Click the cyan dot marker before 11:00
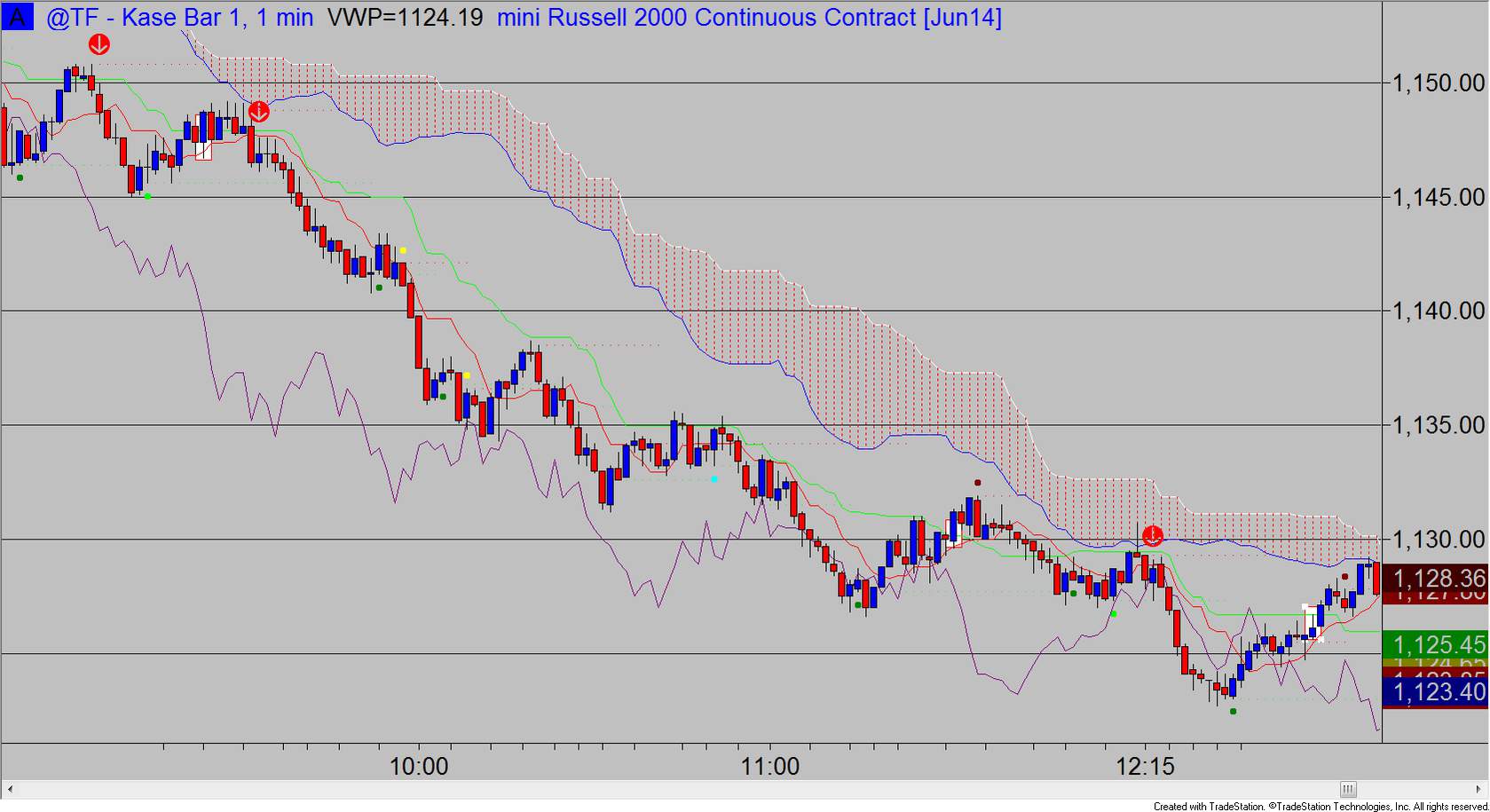Image resolution: width=1490 pixels, height=812 pixels. click(x=714, y=479)
